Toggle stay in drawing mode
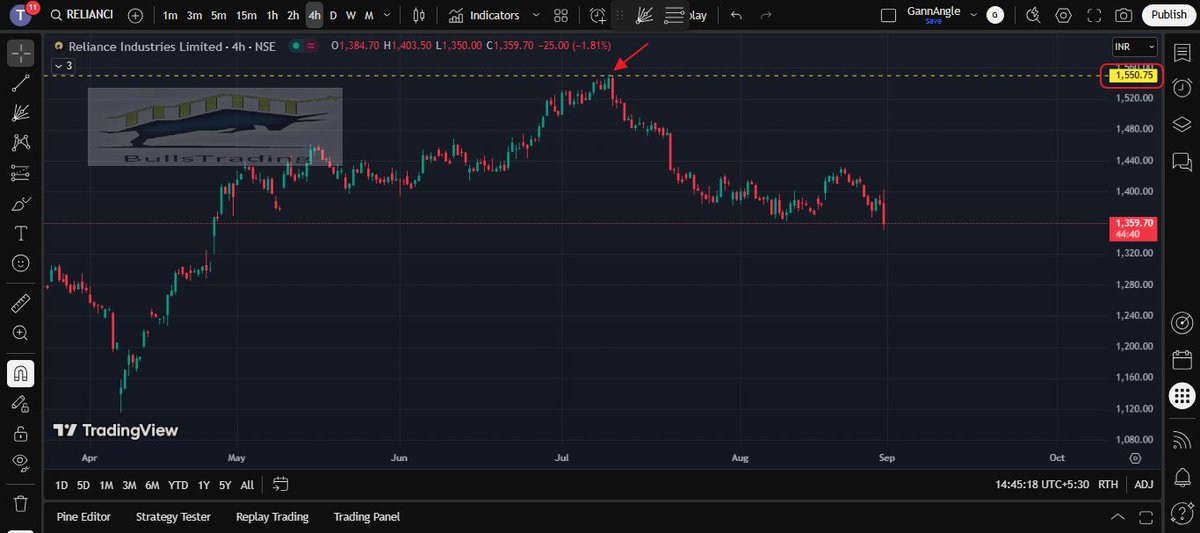This screenshot has width=1200, height=533. pos(20,403)
